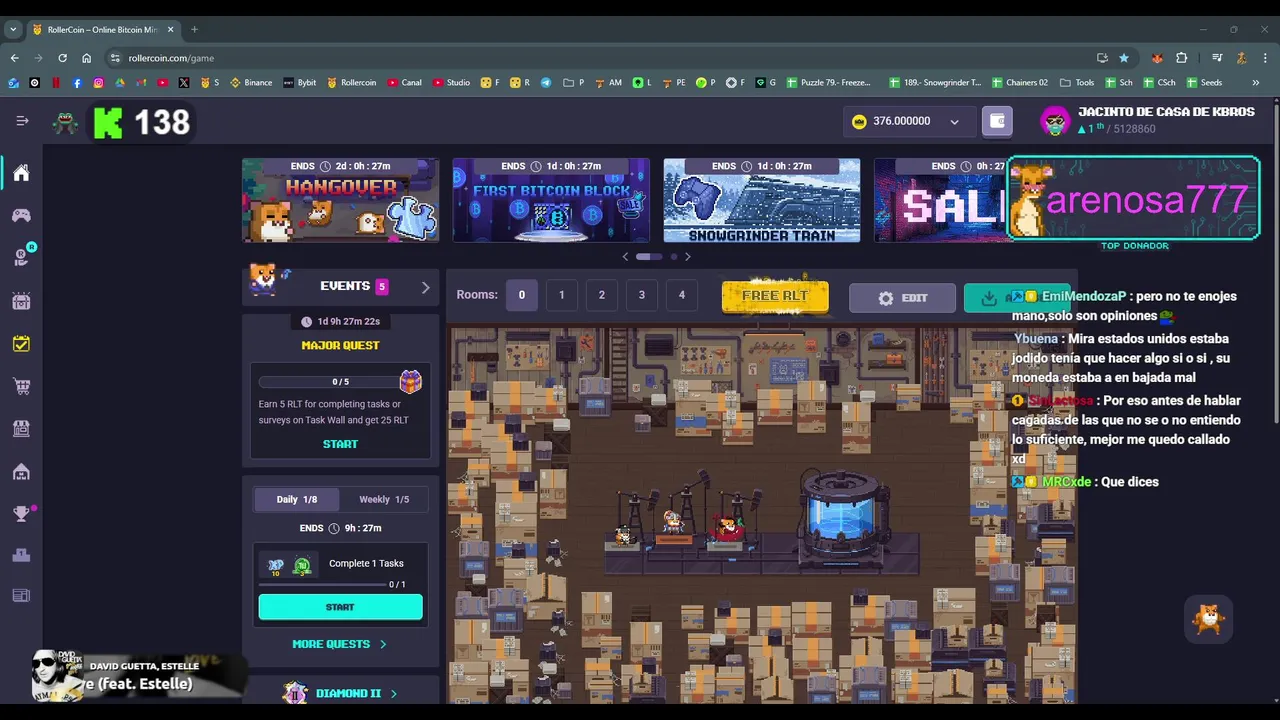Image resolution: width=1280 pixels, height=720 pixels.
Task: Expand the Events panel arrow
Action: (x=425, y=287)
